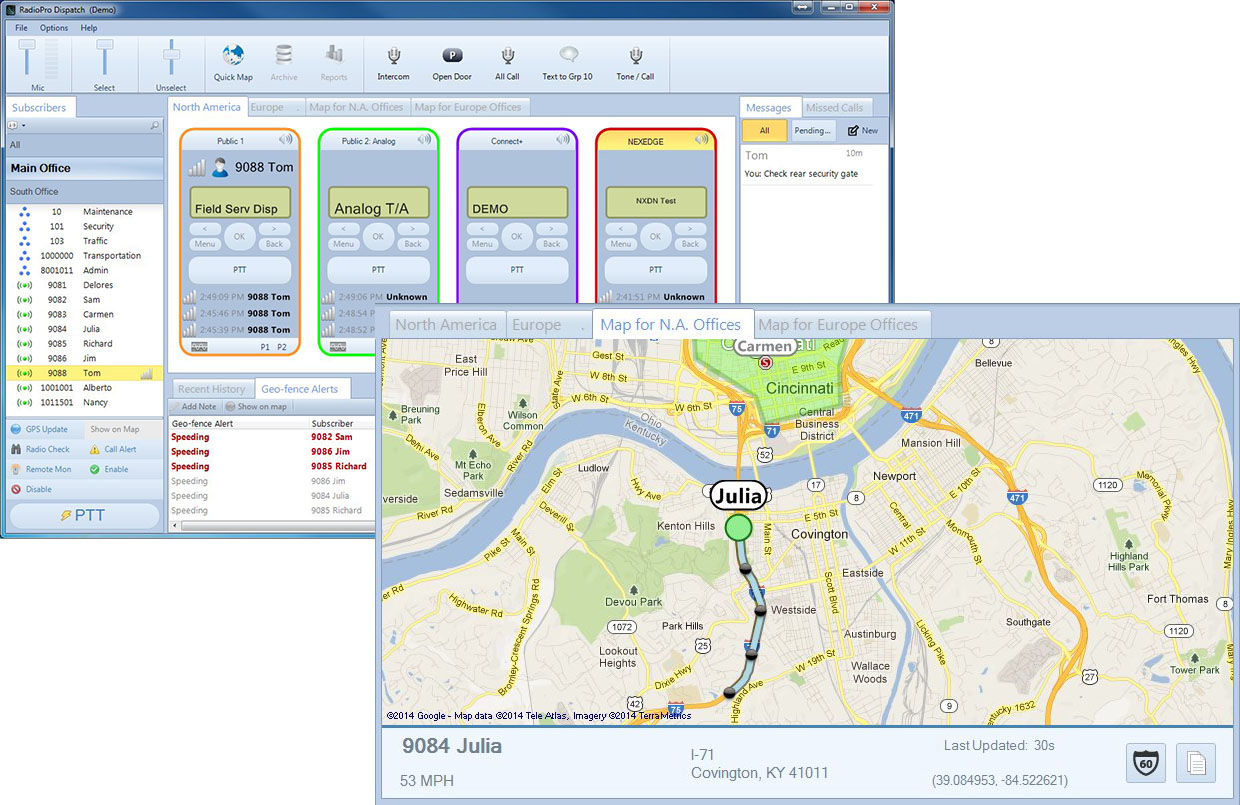Start an All Call
This screenshot has height=805, width=1240.
(507, 62)
